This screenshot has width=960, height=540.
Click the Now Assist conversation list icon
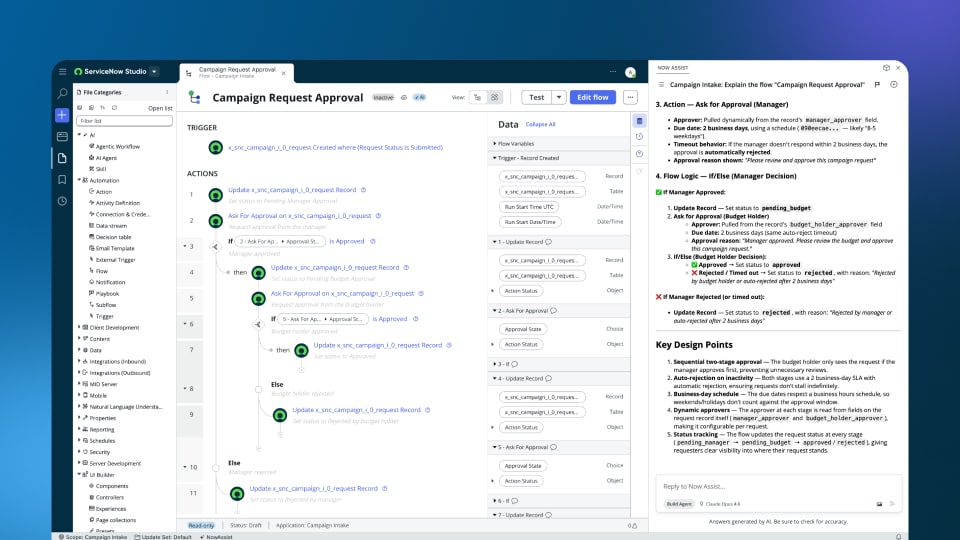click(661, 85)
